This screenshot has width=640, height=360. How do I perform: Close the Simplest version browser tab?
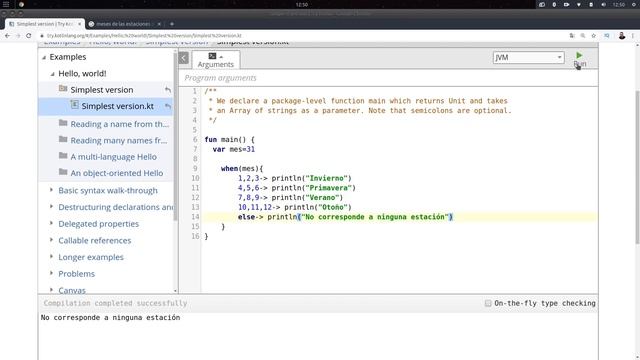click(79, 24)
